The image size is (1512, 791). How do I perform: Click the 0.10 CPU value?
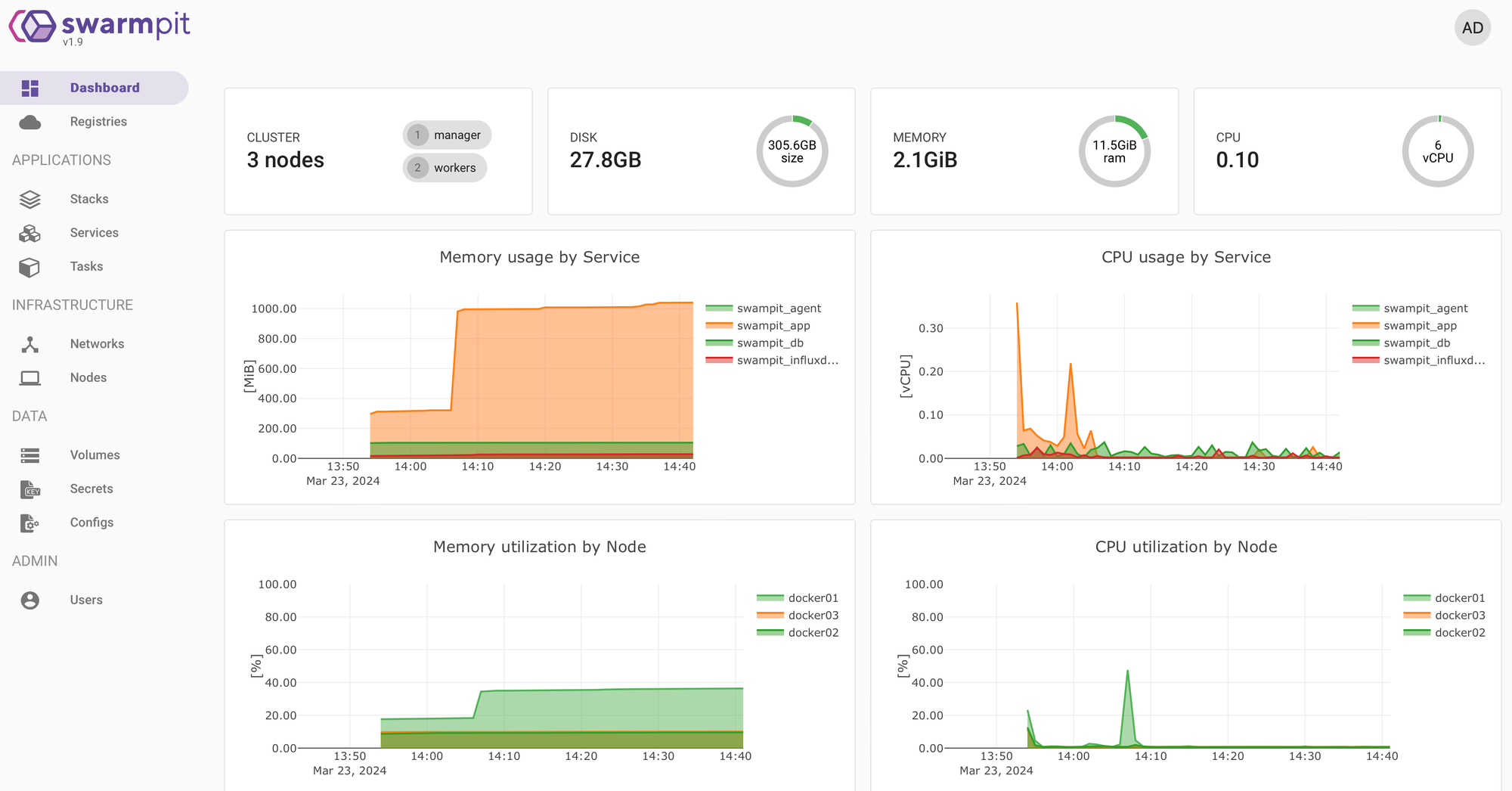pos(1237,160)
